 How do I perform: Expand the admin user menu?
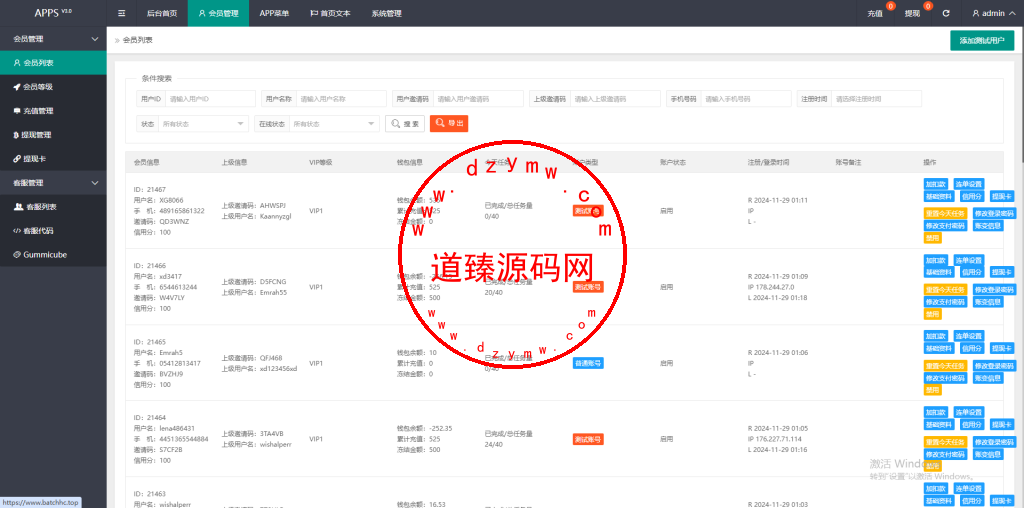(x=993, y=13)
